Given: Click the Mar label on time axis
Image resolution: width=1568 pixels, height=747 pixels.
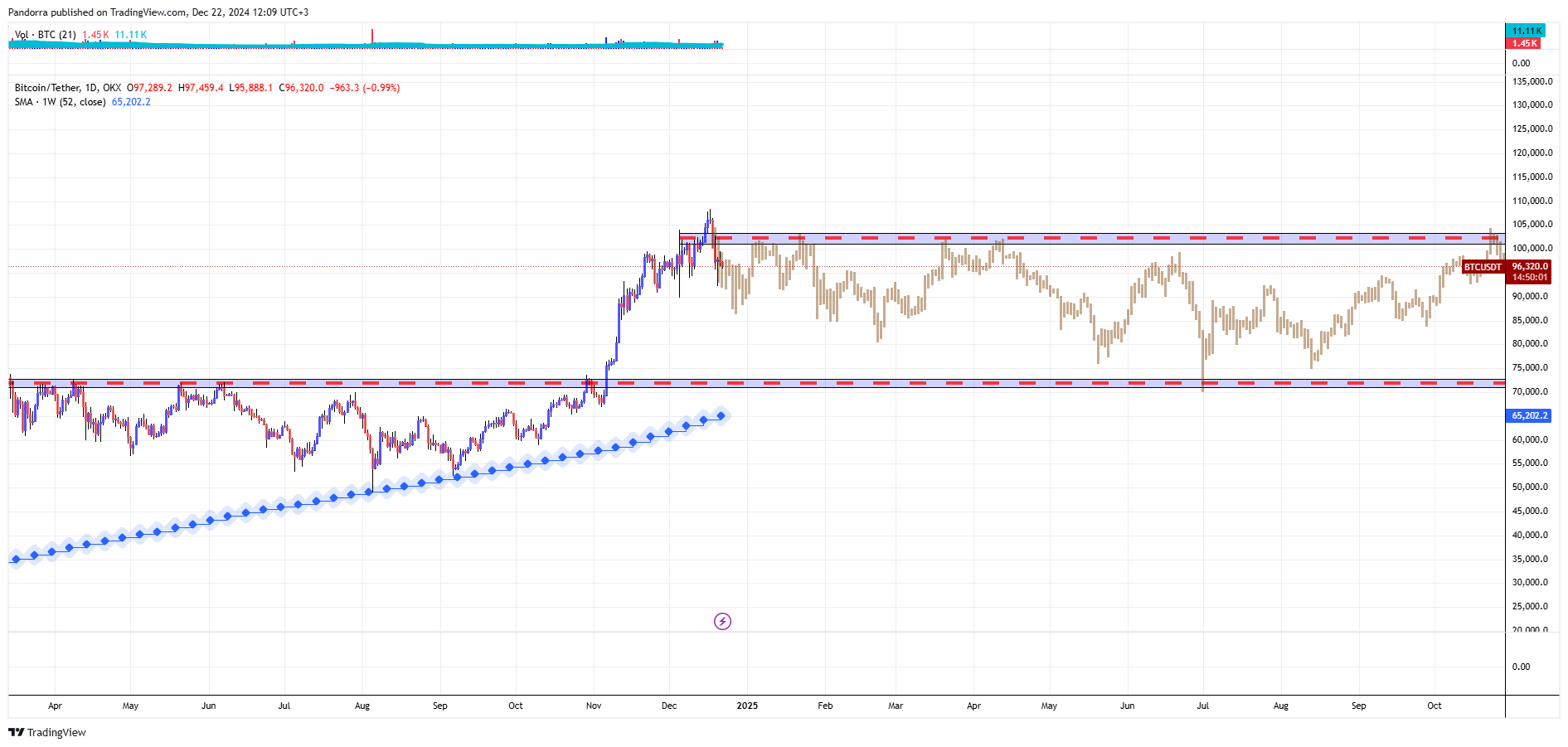Looking at the screenshot, I should [x=896, y=706].
